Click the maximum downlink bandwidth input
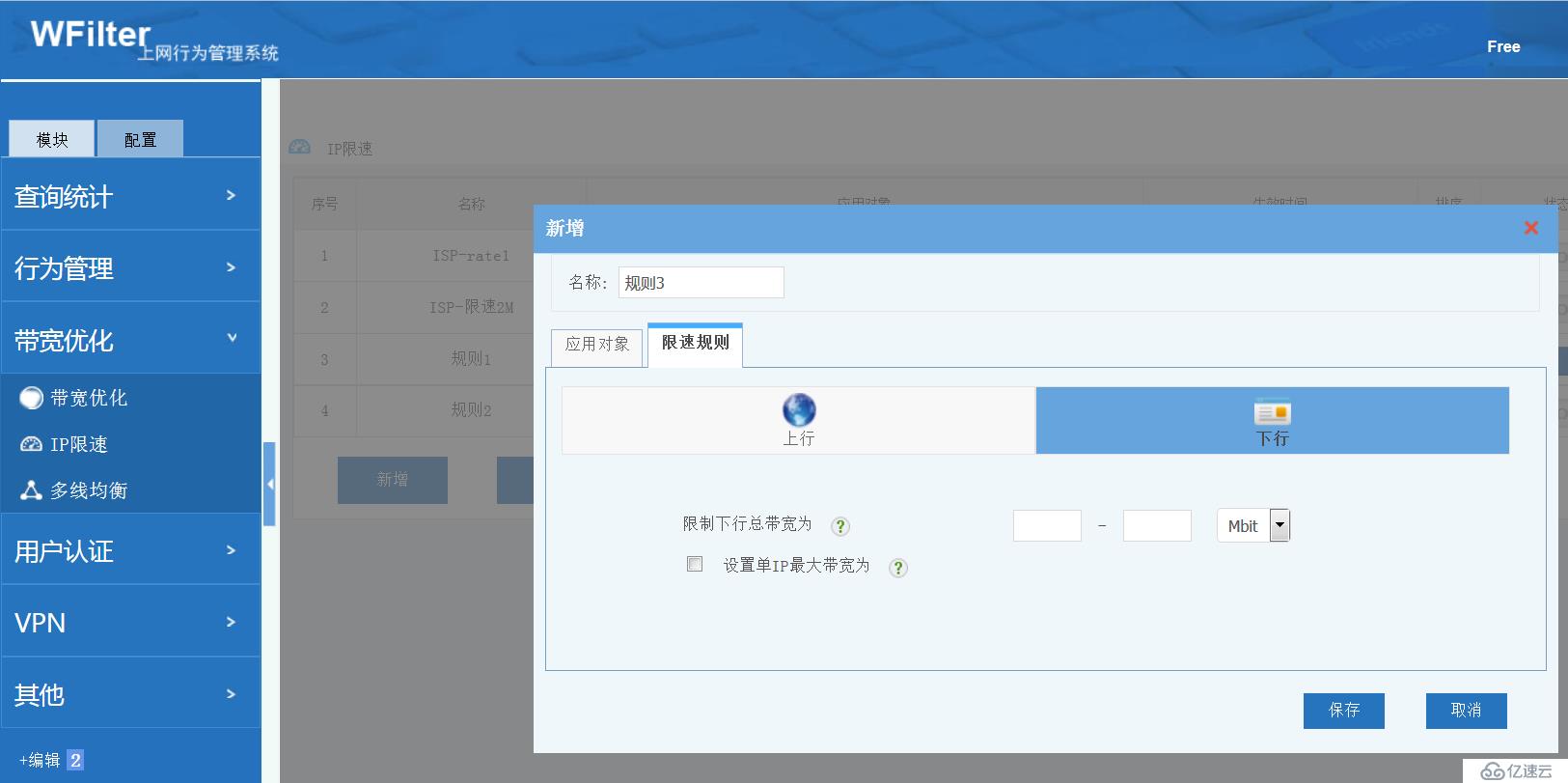Screen dimensions: 1568x783 (x=1157, y=525)
